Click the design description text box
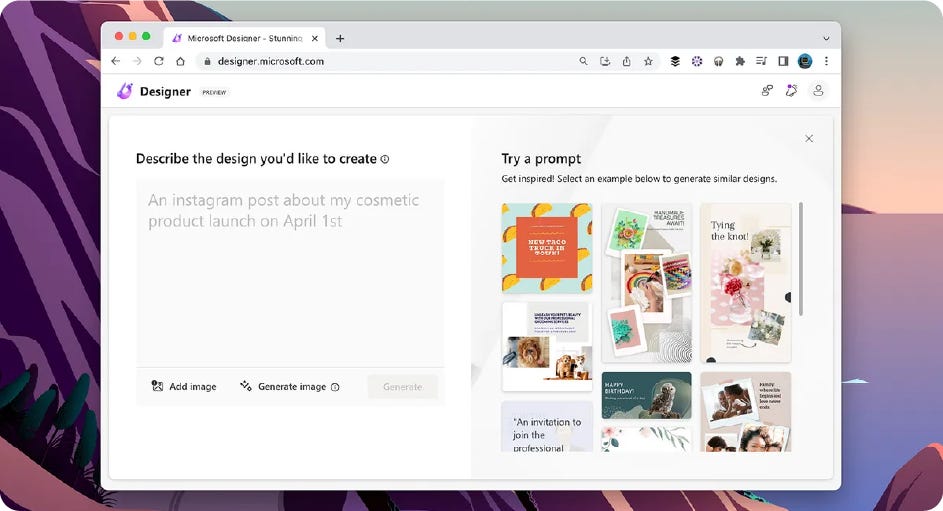Viewport: 943px width, 511px height. (x=290, y=274)
